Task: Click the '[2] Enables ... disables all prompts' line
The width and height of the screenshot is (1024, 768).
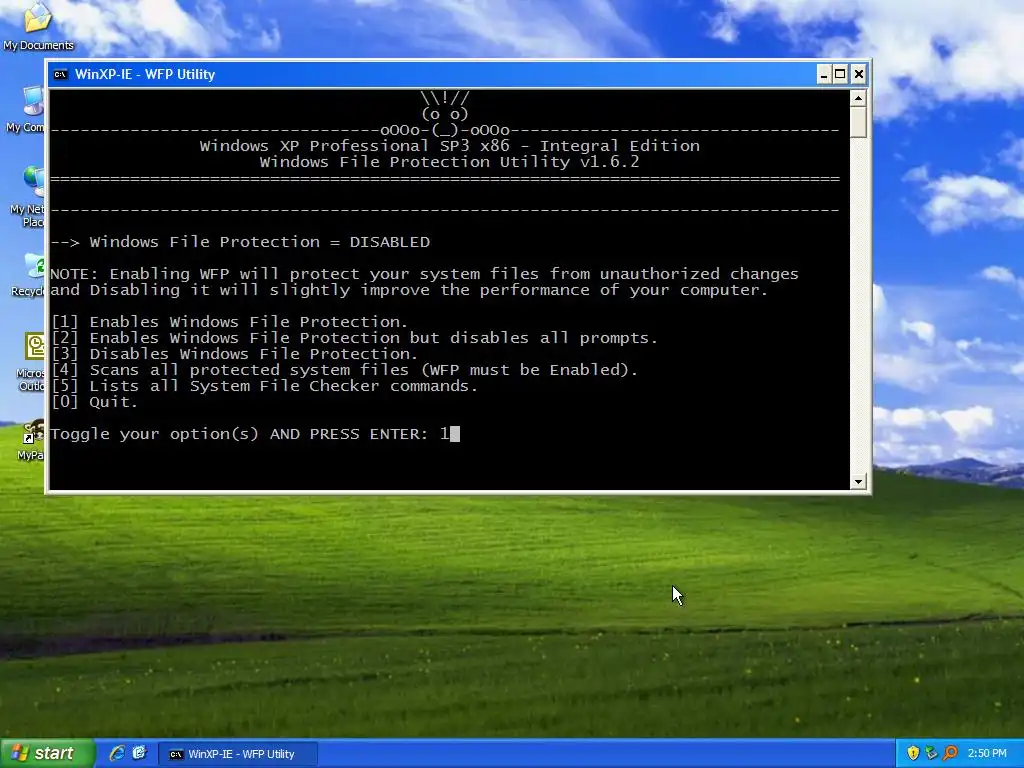Action: pyautogui.click(x=354, y=338)
